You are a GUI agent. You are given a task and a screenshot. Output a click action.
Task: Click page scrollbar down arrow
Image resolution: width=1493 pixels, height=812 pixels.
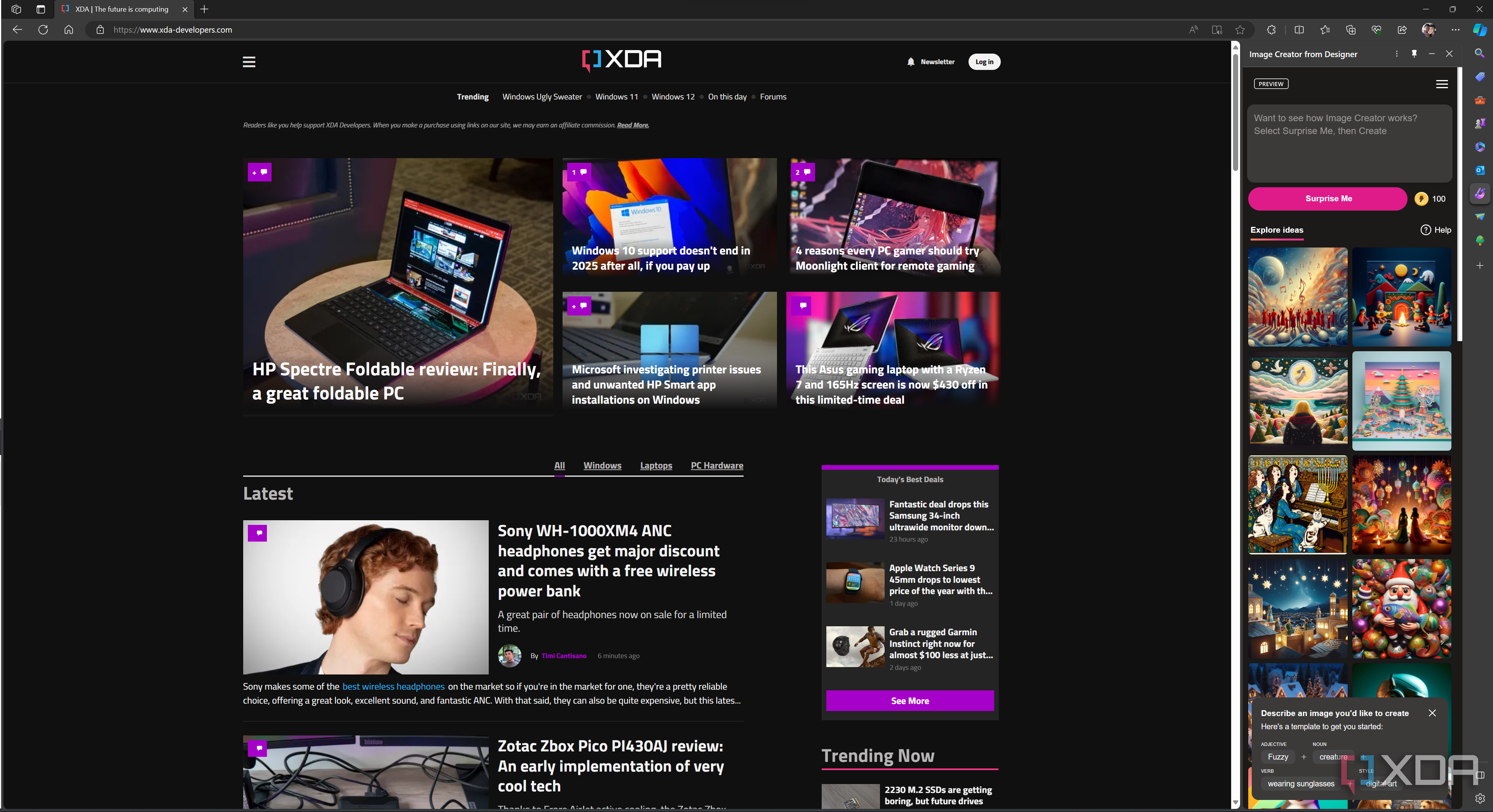[x=1235, y=802]
